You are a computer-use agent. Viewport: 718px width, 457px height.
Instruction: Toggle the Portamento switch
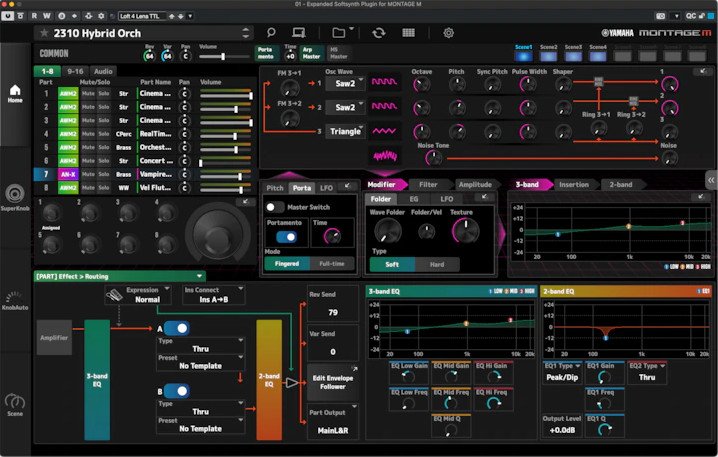click(286, 237)
